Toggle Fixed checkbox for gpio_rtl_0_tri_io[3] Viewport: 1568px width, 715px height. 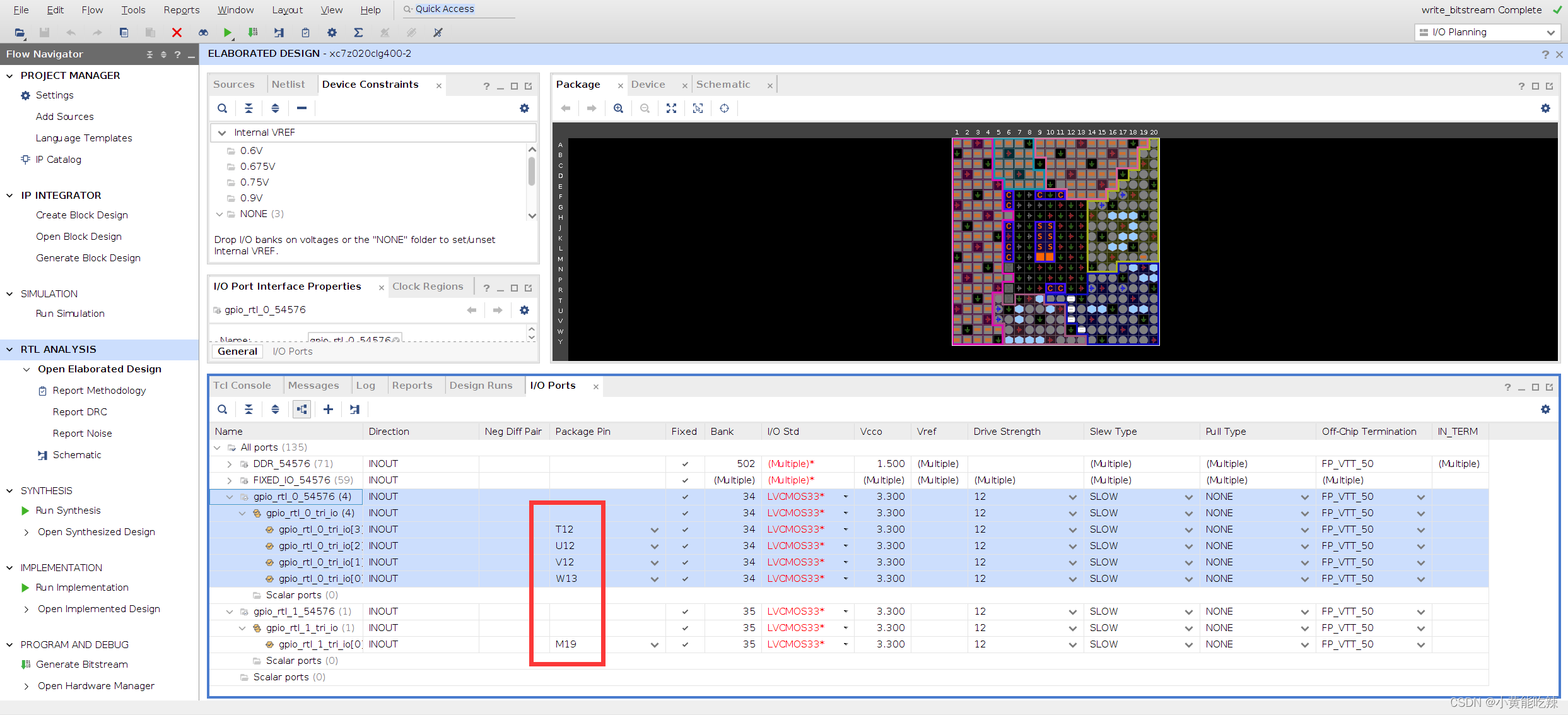685,529
